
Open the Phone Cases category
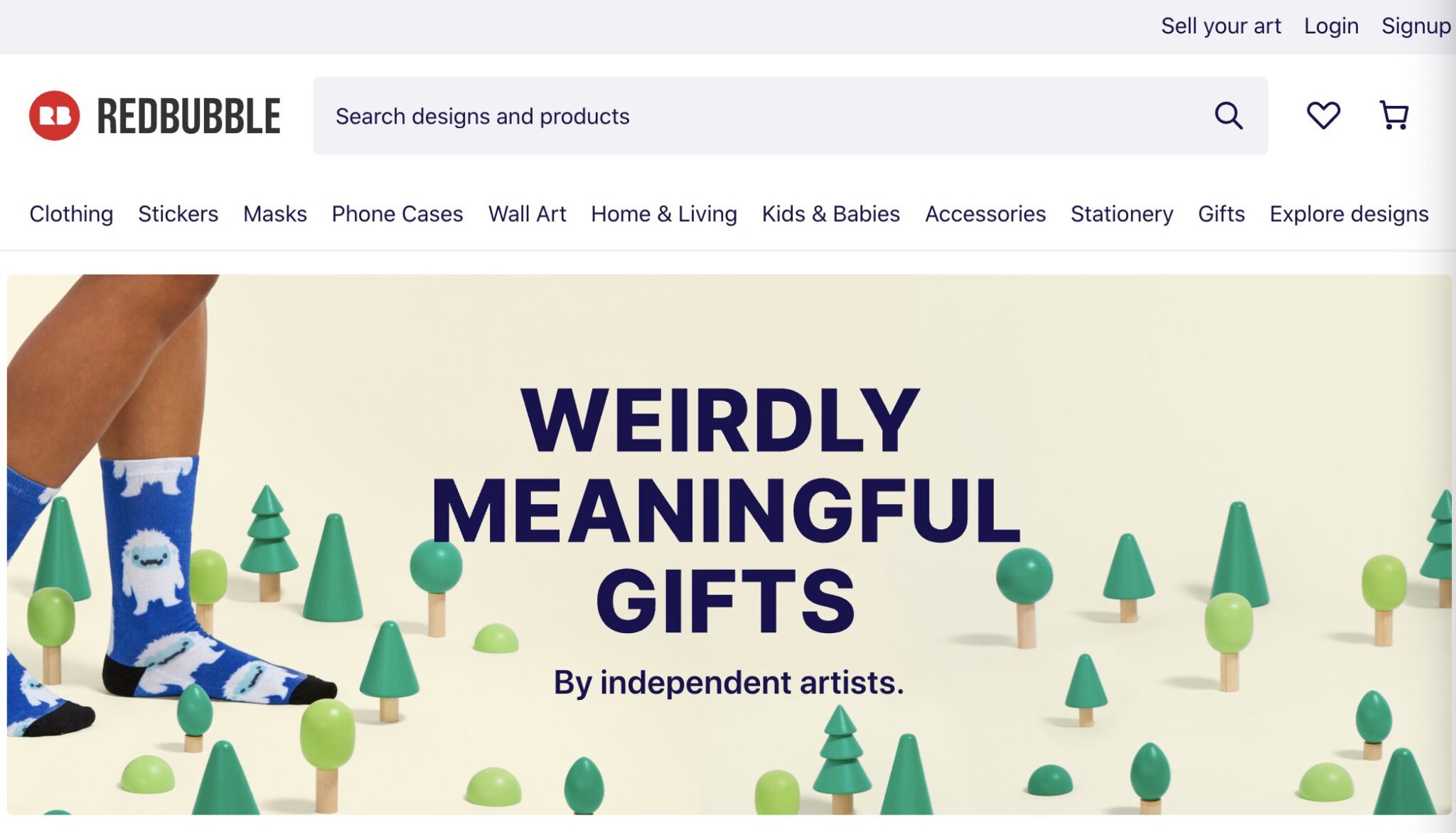(397, 214)
